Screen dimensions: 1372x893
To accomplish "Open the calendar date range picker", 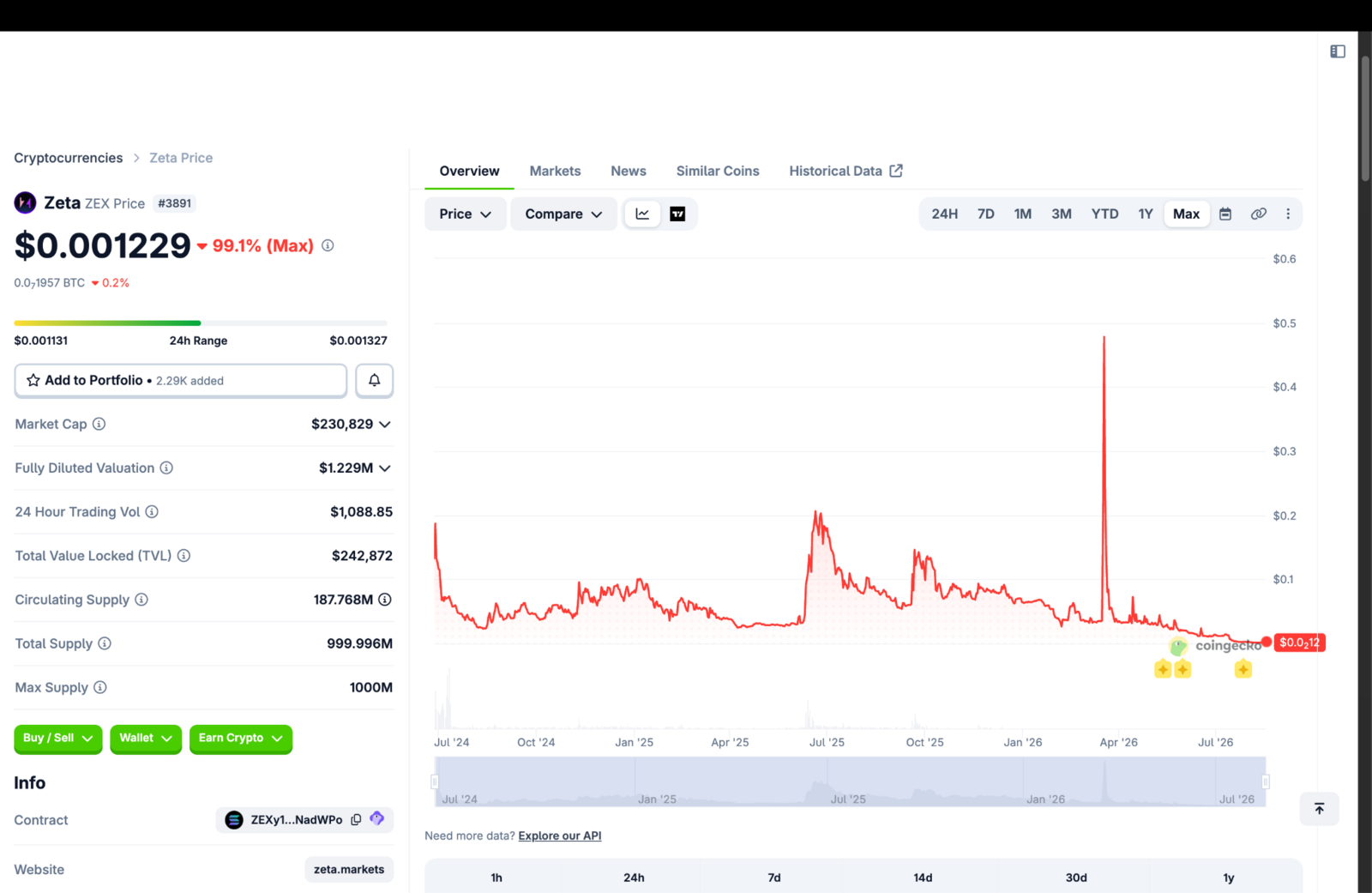I will click(x=1225, y=214).
